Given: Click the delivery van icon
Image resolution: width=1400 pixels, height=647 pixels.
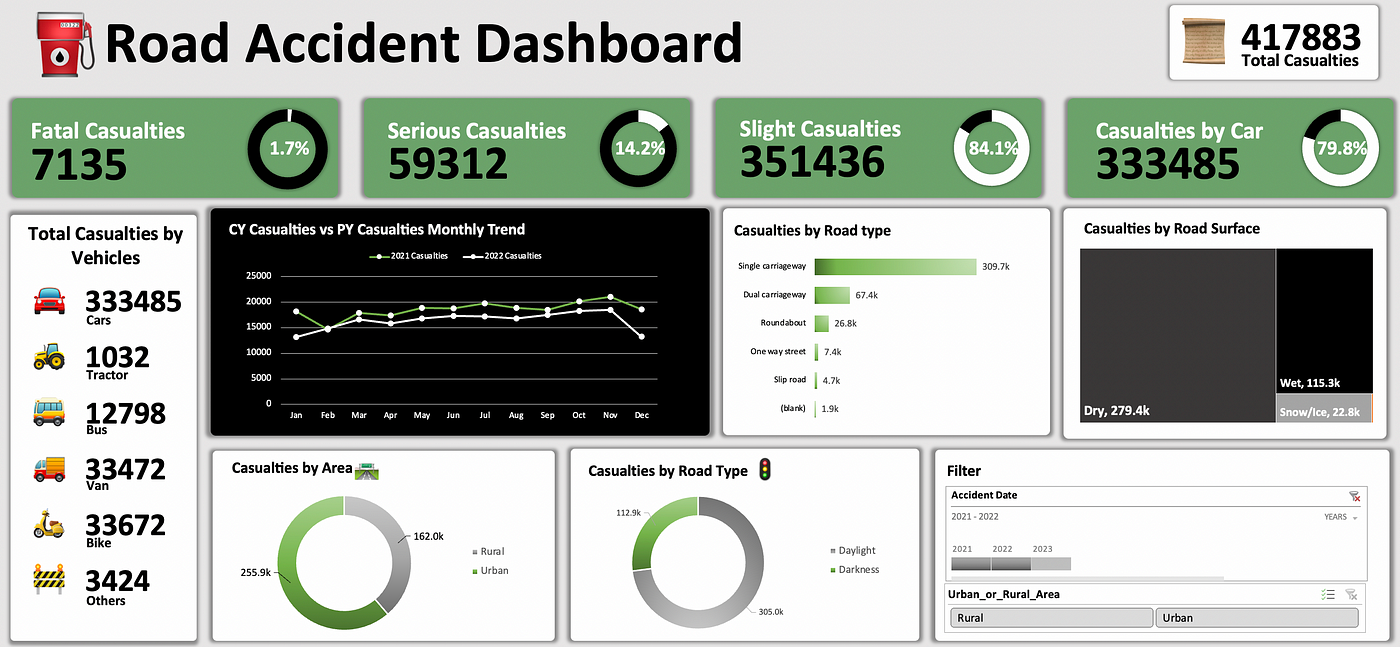Looking at the screenshot, I should pos(50,468).
